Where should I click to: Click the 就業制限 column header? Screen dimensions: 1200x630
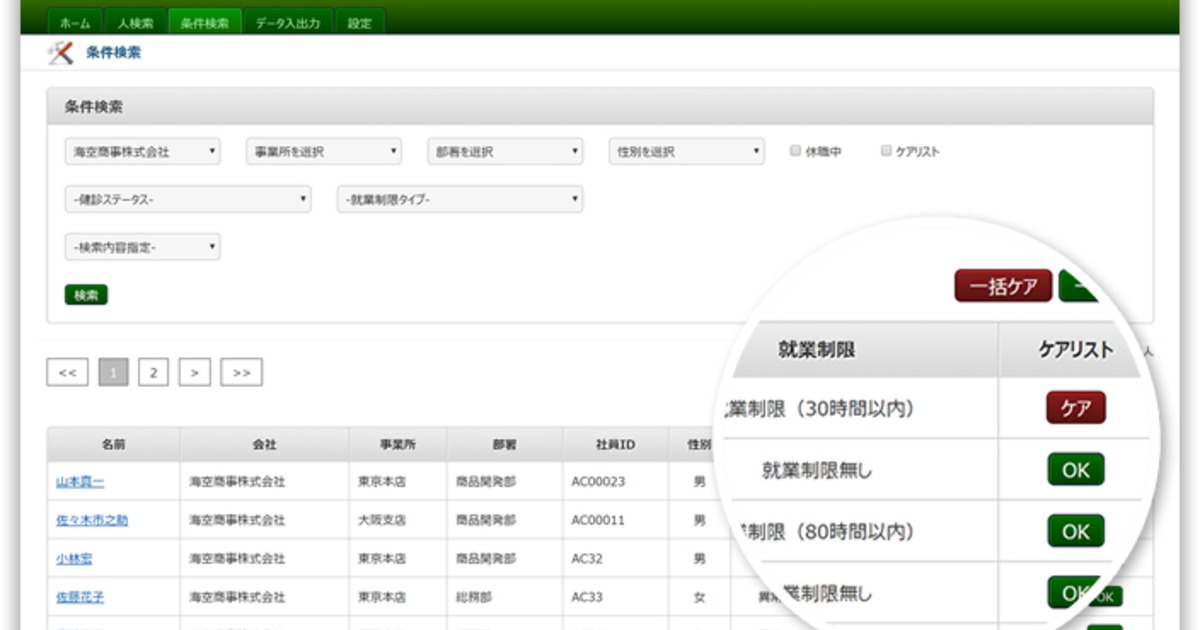pos(817,350)
